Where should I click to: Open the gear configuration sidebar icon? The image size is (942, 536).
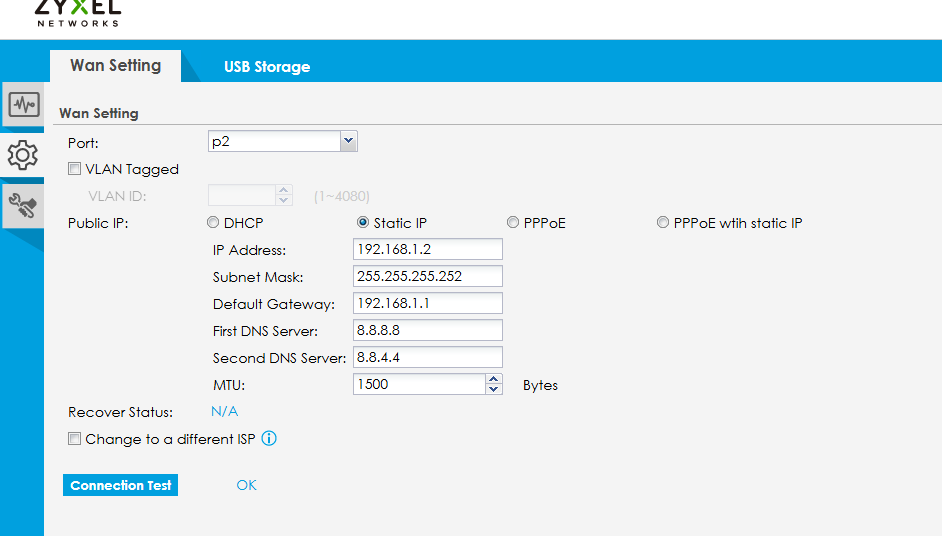click(x=23, y=155)
